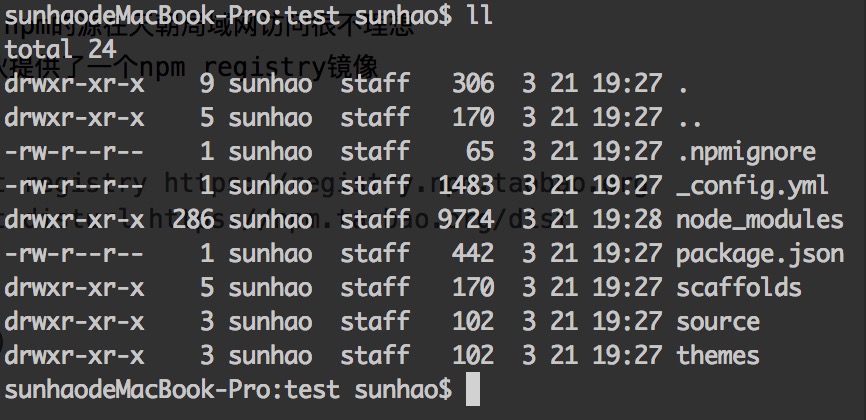
Task: Click the permissions string of package.json row
Action: tap(74, 255)
